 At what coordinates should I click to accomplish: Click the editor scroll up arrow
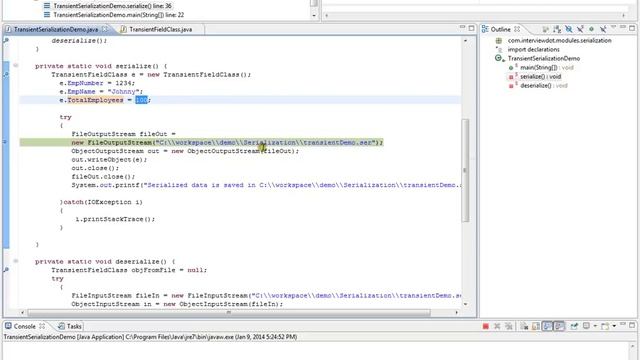(465, 41)
